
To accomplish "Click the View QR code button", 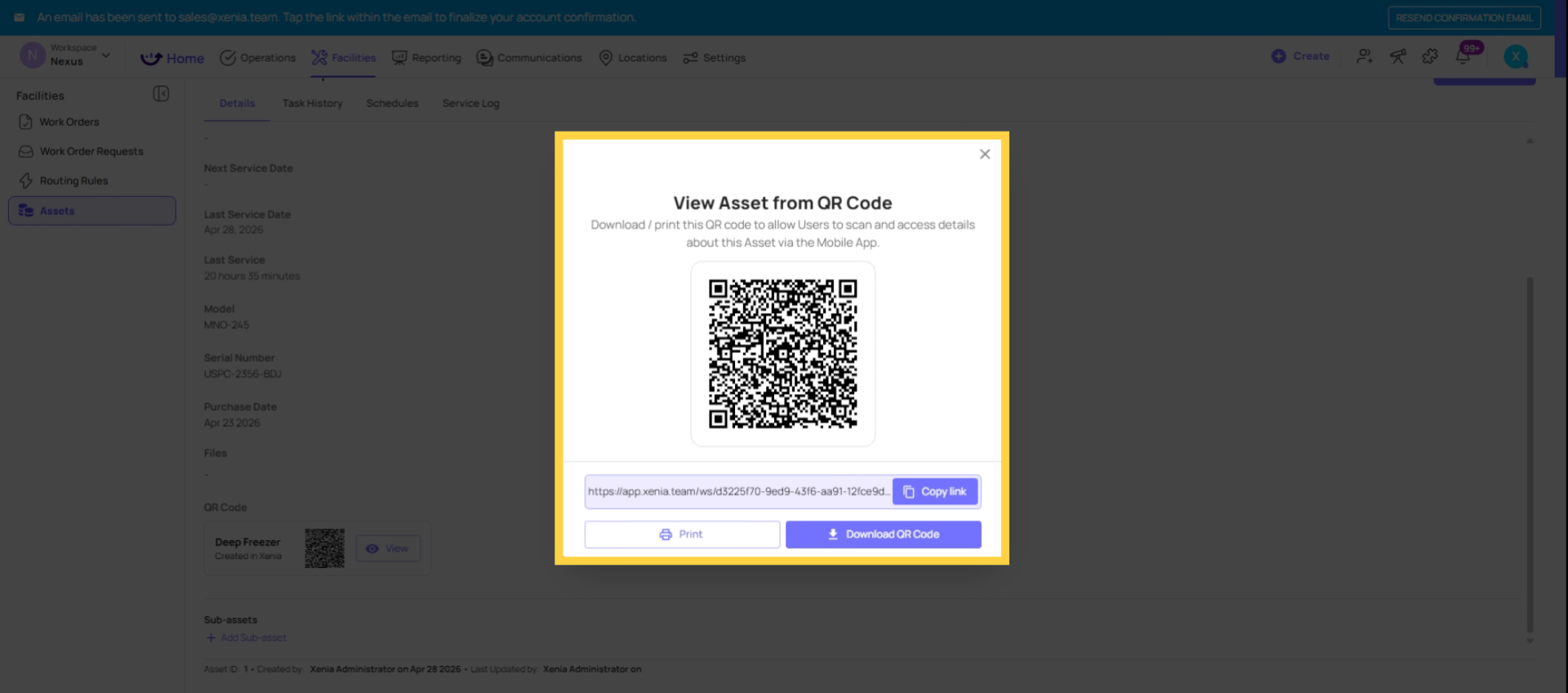I will 388,548.
